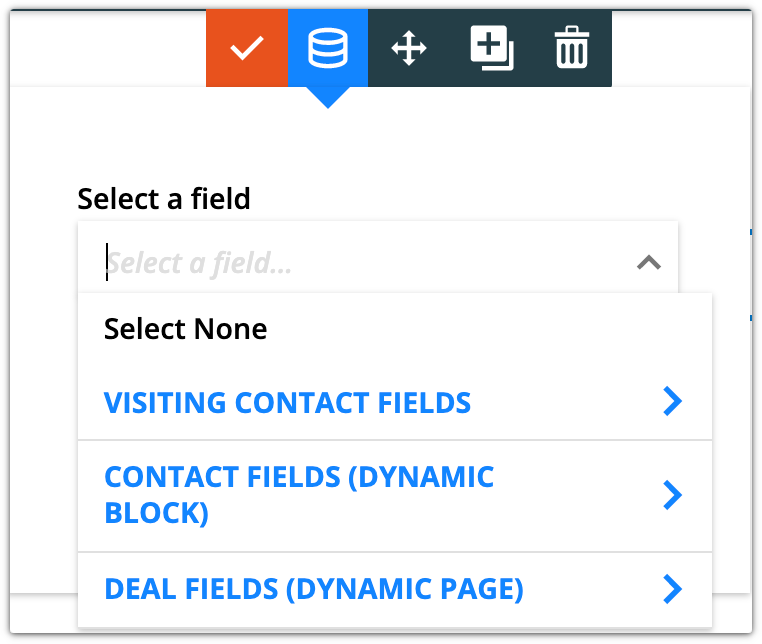This screenshot has height=644, width=762.
Task: Duplicate element using the plus copy icon
Action: (492, 48)
